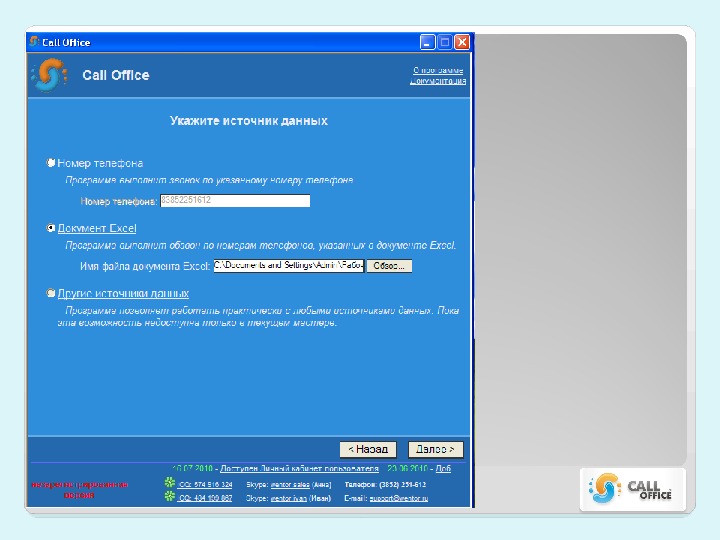Click the Call Office logo thumbnail on the slide
720x540 pixels.
coord(632,489)
